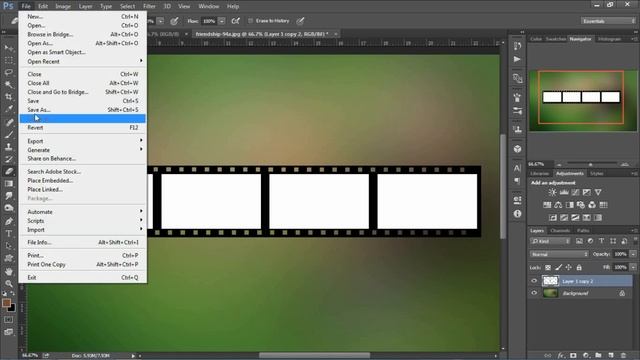Choose Search Adobe Stock menu entry

83,171
